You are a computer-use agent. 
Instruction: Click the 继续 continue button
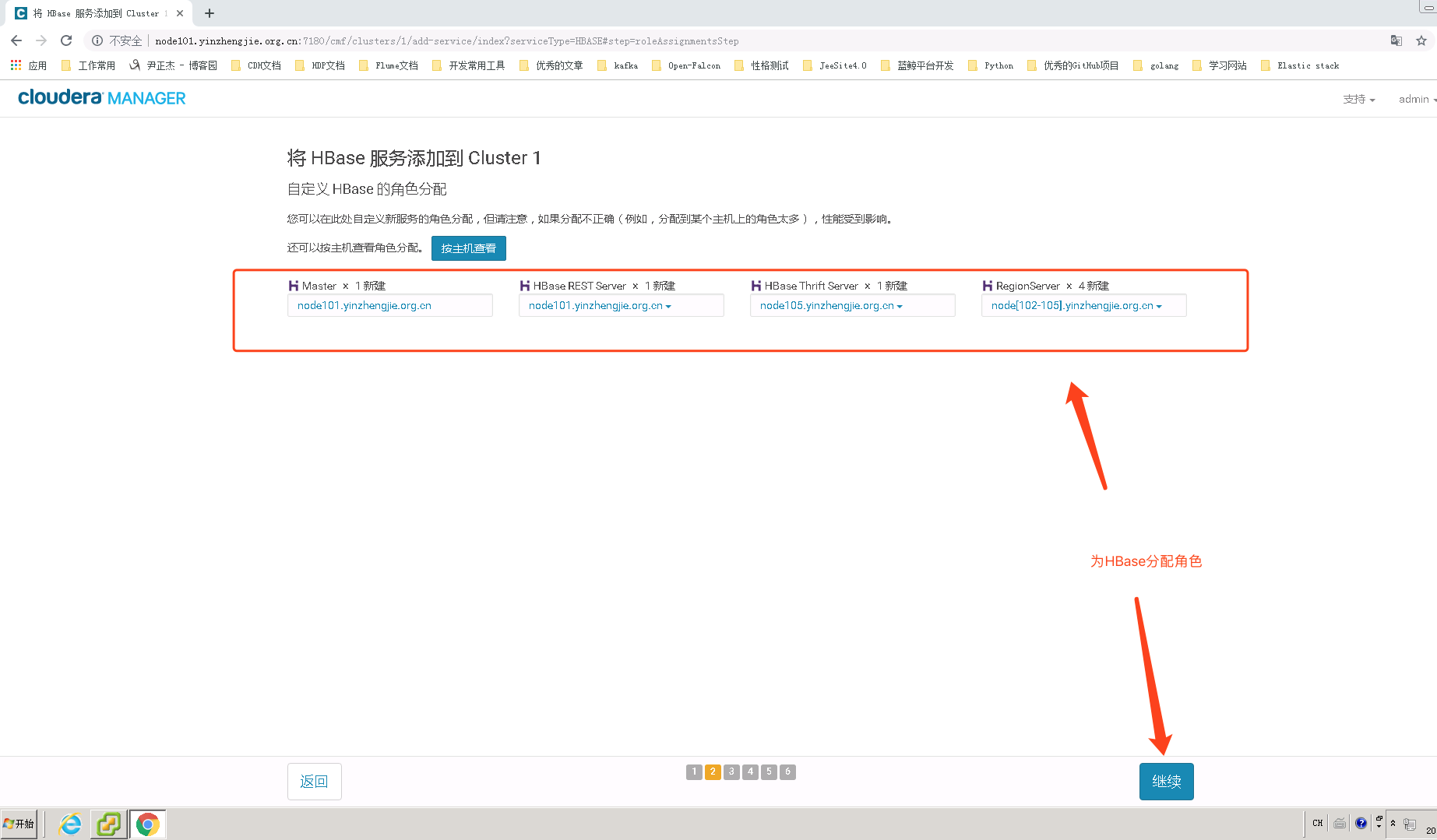1166,781
